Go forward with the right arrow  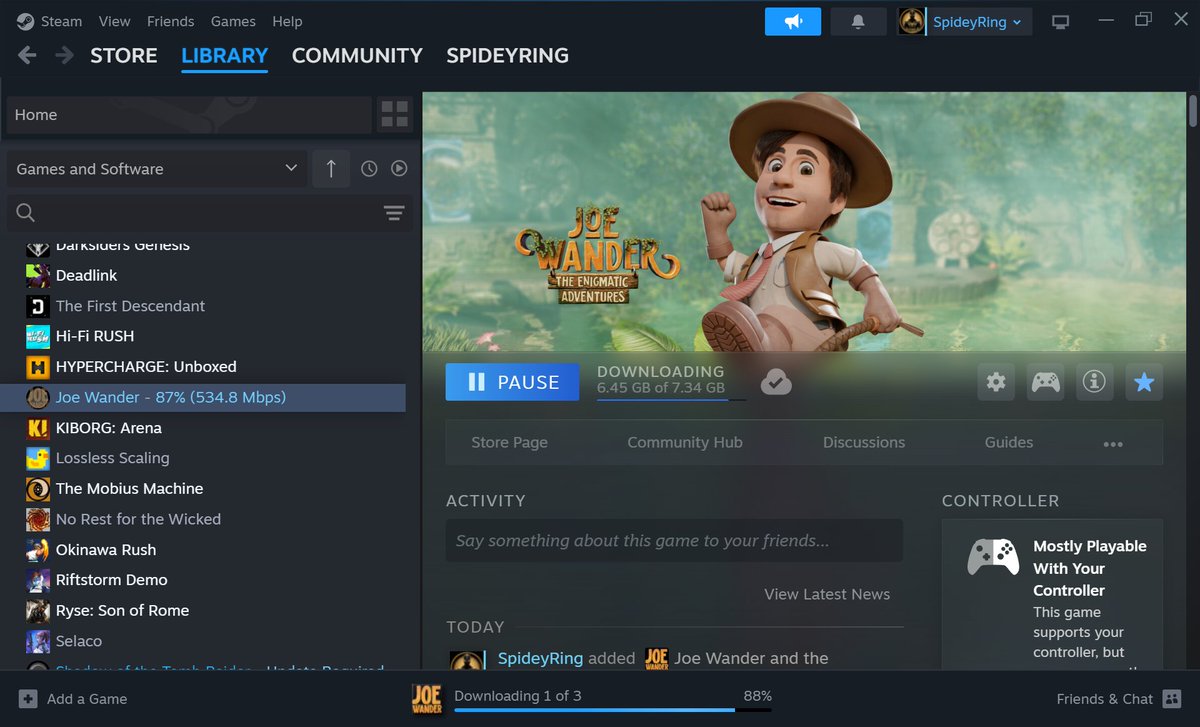click(x=64, y=55)
